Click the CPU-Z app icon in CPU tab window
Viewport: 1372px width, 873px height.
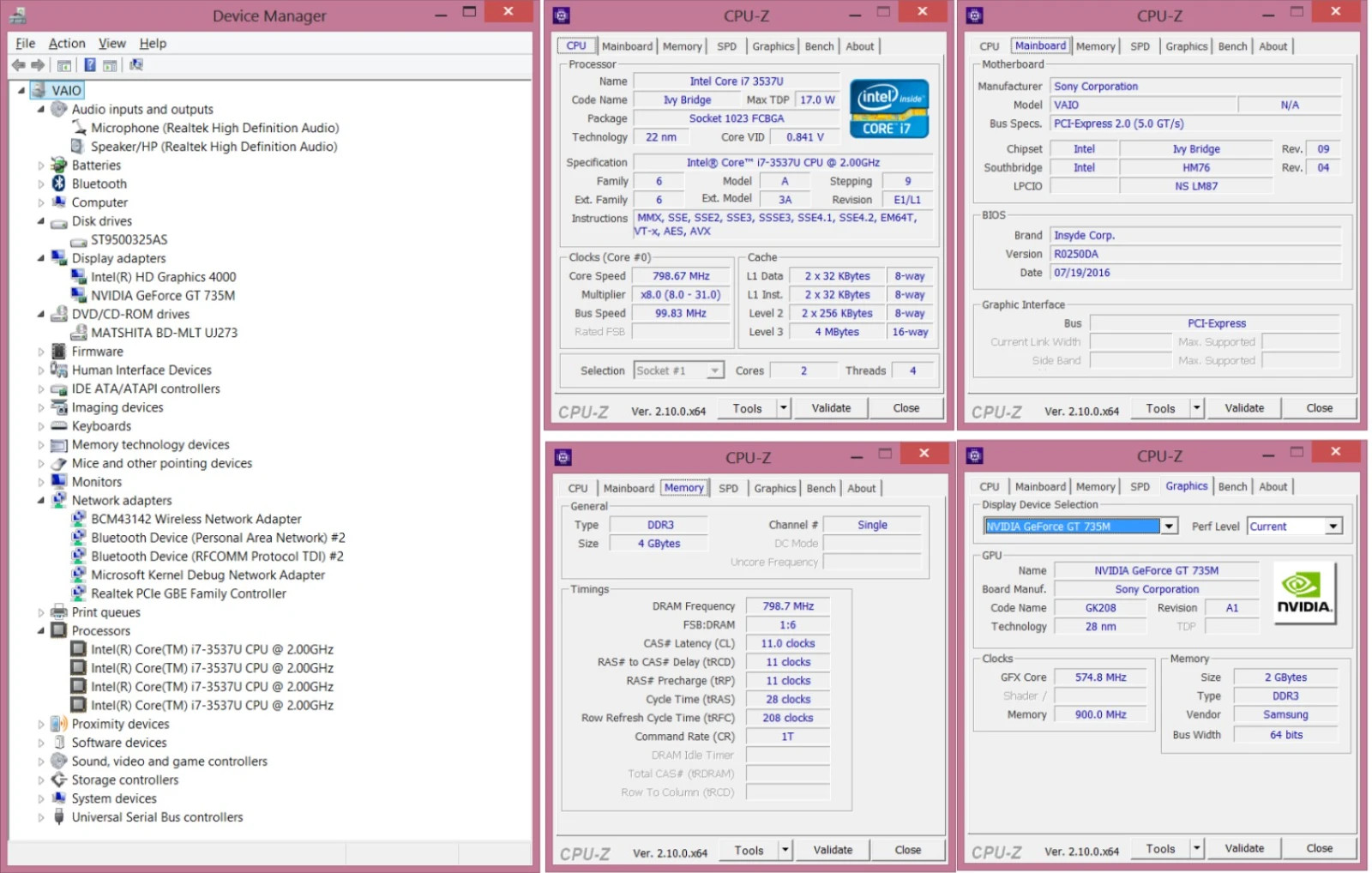[x=561, y=15]
